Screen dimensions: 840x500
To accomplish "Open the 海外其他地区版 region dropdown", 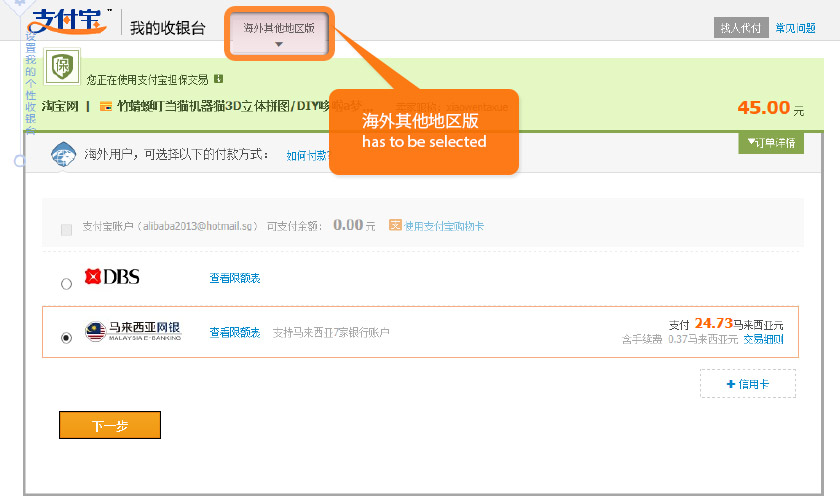I will coord(279,34).
